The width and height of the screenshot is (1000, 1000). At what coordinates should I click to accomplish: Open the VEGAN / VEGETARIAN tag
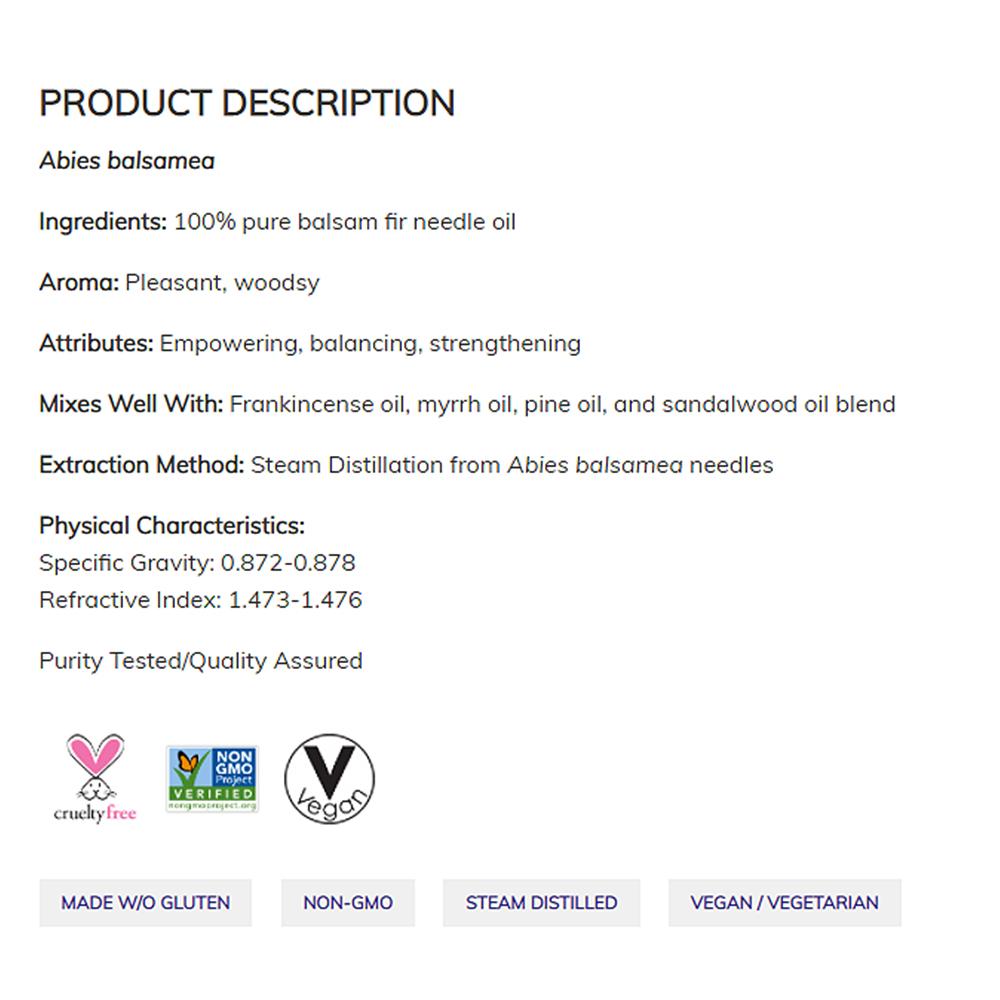784,902
